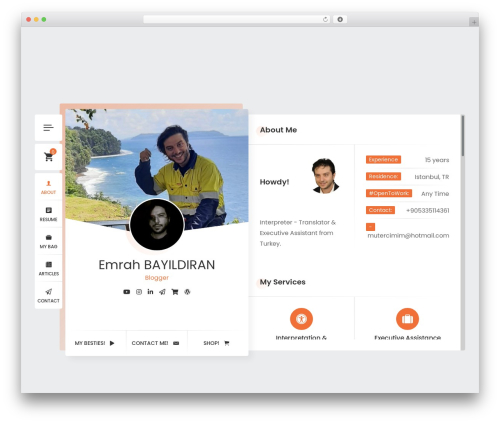Click the Experience orange label

pyautogui.click(x=383, y=160)
